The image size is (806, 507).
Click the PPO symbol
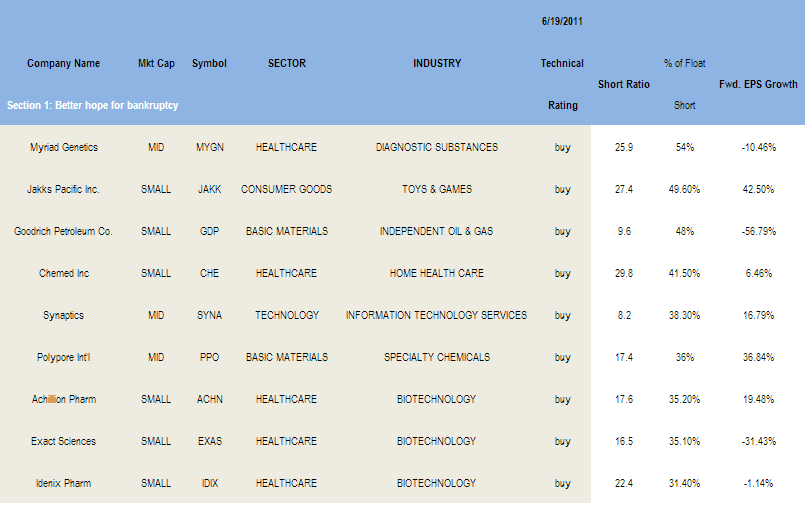tap(209, 357)
